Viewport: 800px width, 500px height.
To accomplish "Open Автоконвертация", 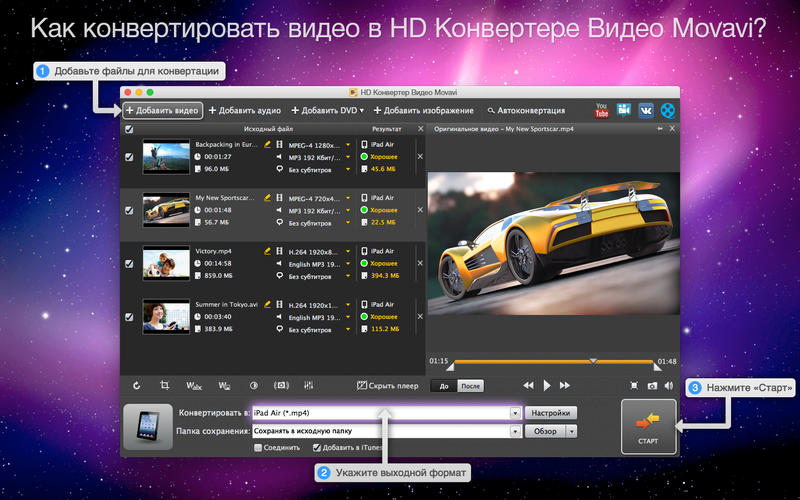I will (526, 111).
